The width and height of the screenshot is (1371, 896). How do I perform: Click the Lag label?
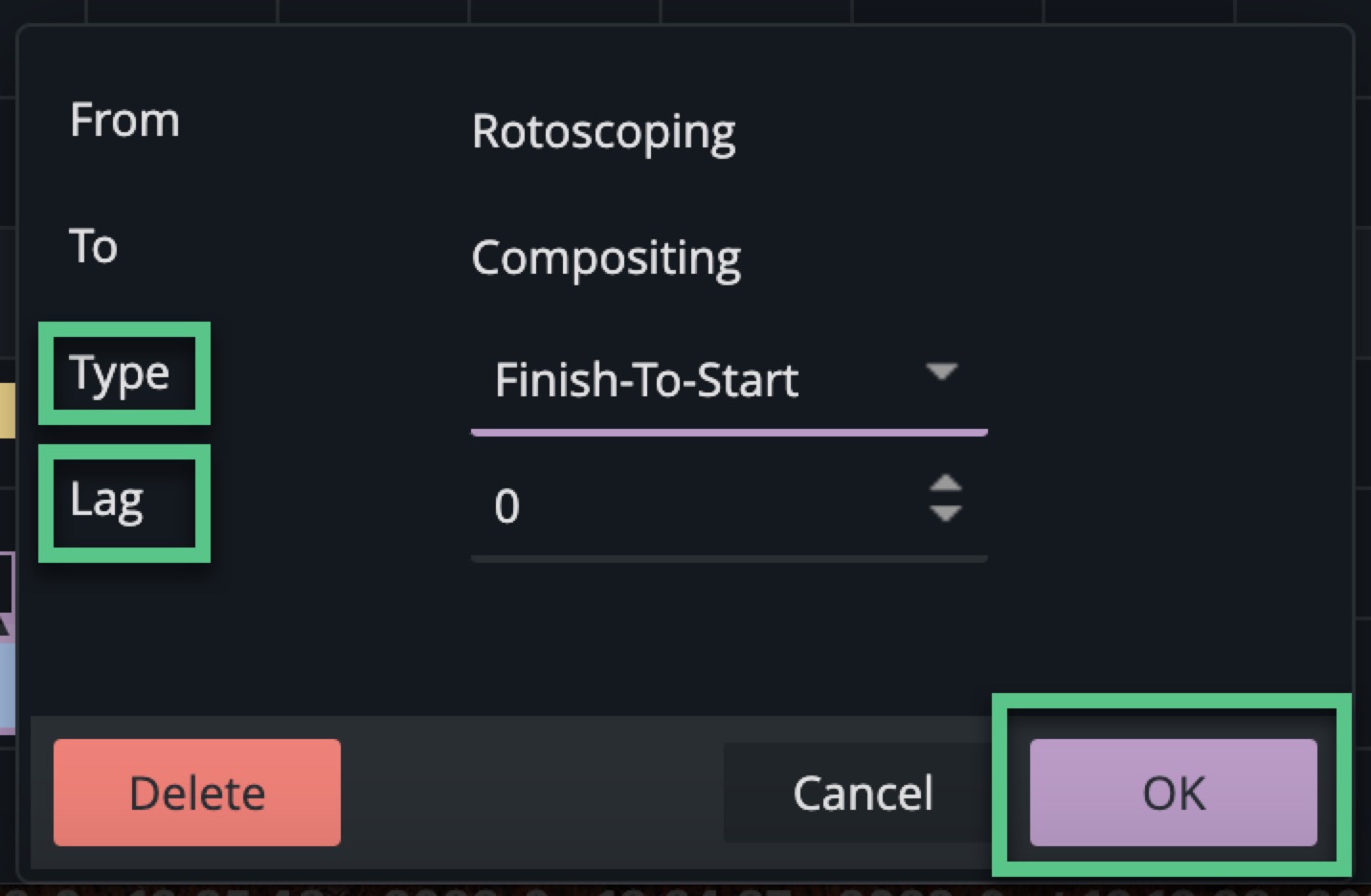point(107,501)
